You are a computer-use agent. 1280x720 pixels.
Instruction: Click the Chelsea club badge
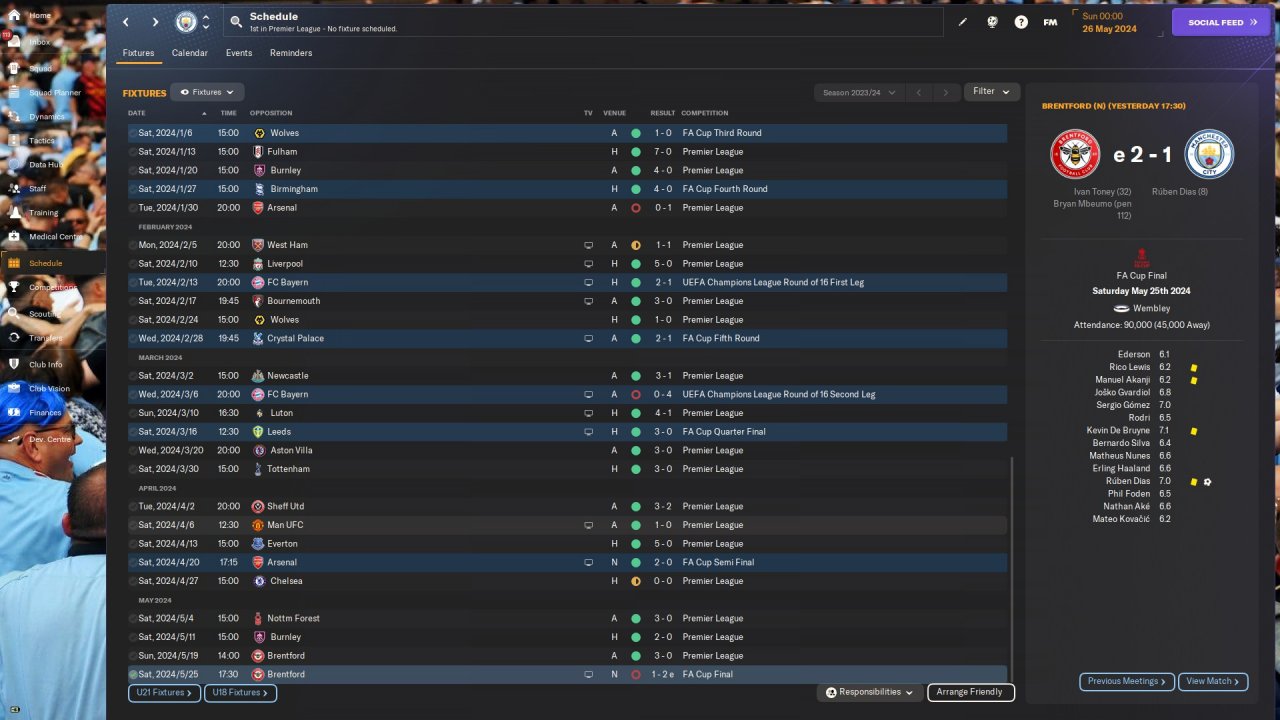coord(259,581)
